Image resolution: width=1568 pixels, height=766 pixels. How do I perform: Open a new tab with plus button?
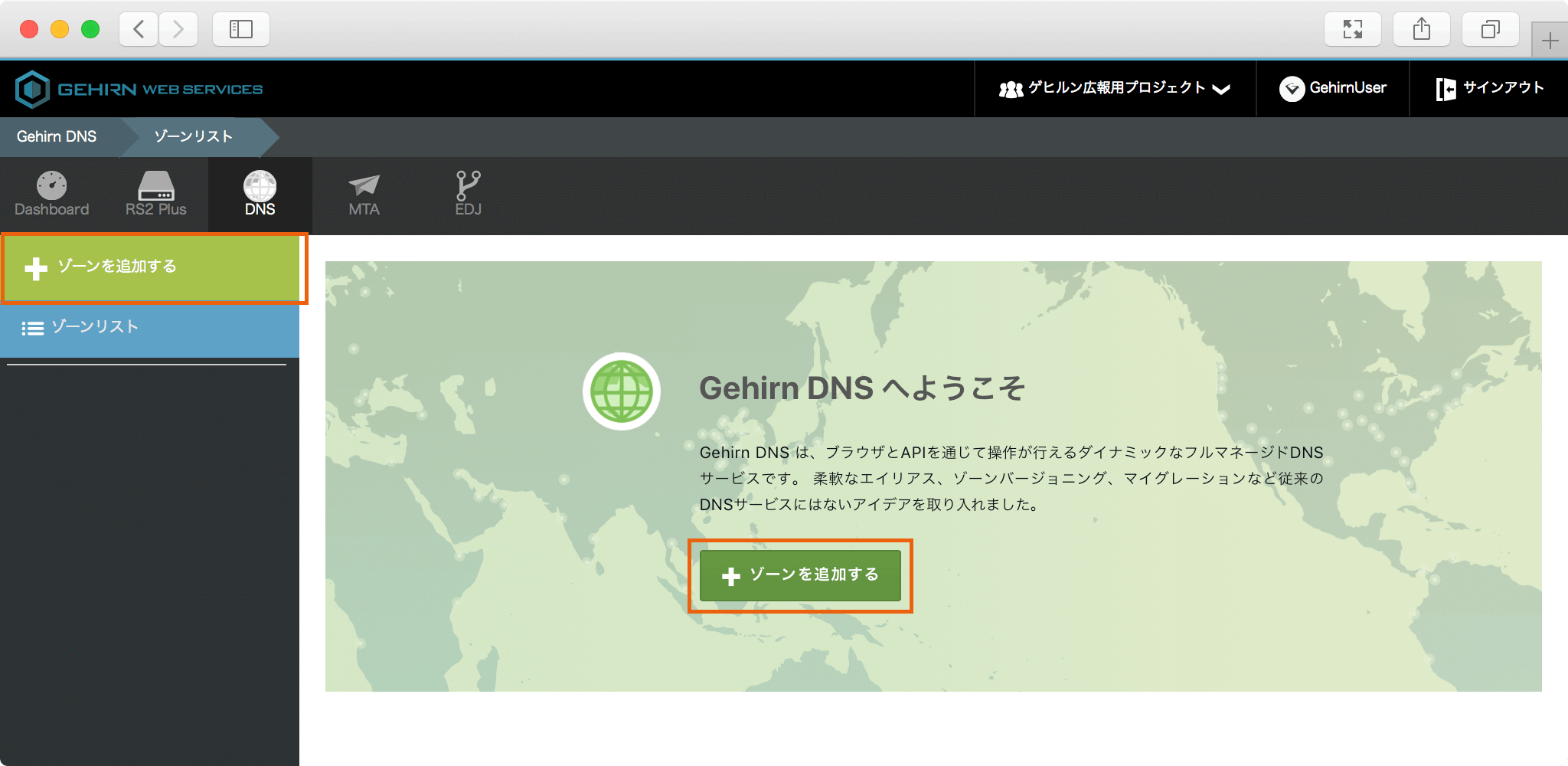1550,40
